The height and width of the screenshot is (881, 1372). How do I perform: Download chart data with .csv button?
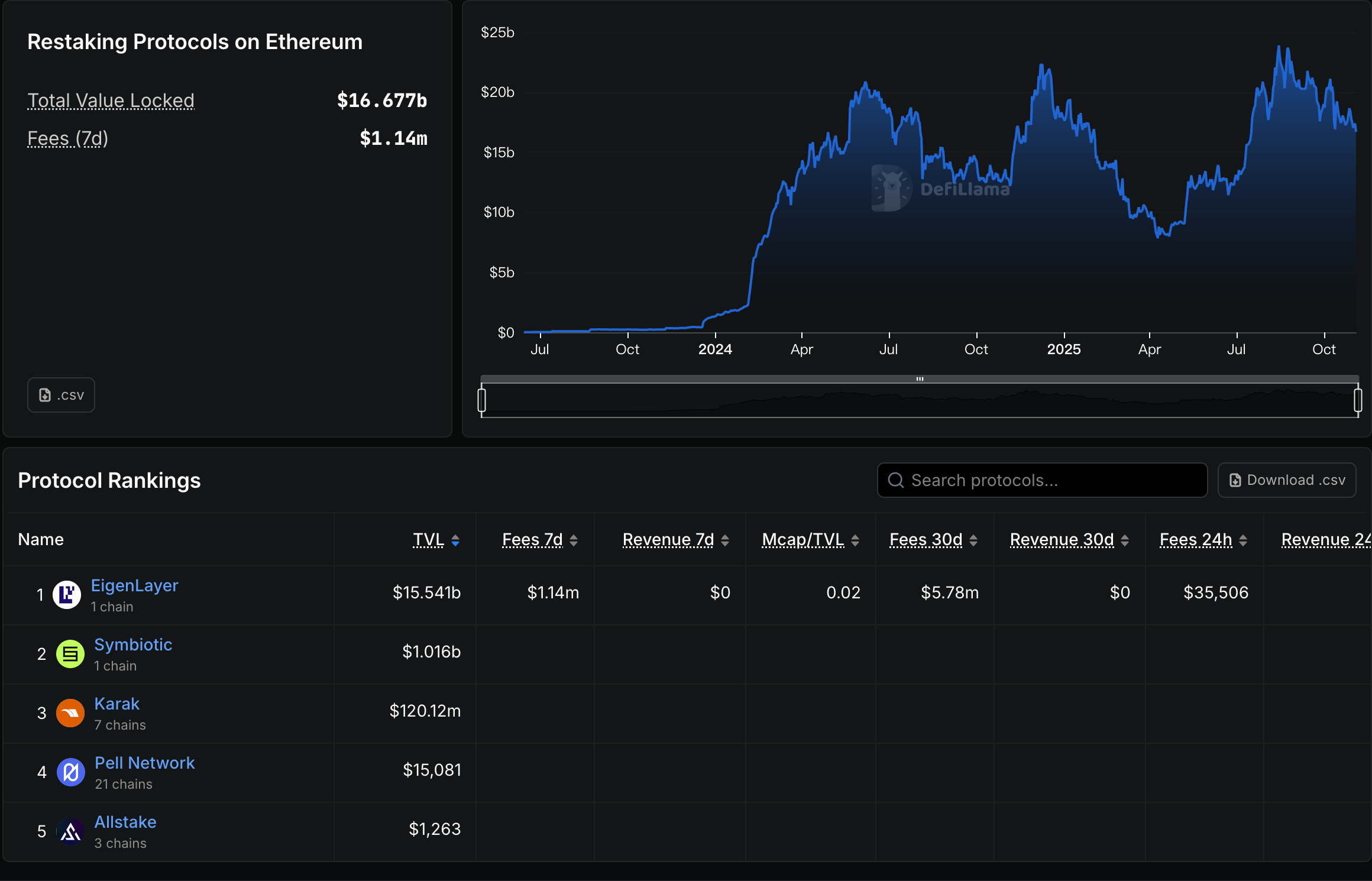click(x=61, y=395)
